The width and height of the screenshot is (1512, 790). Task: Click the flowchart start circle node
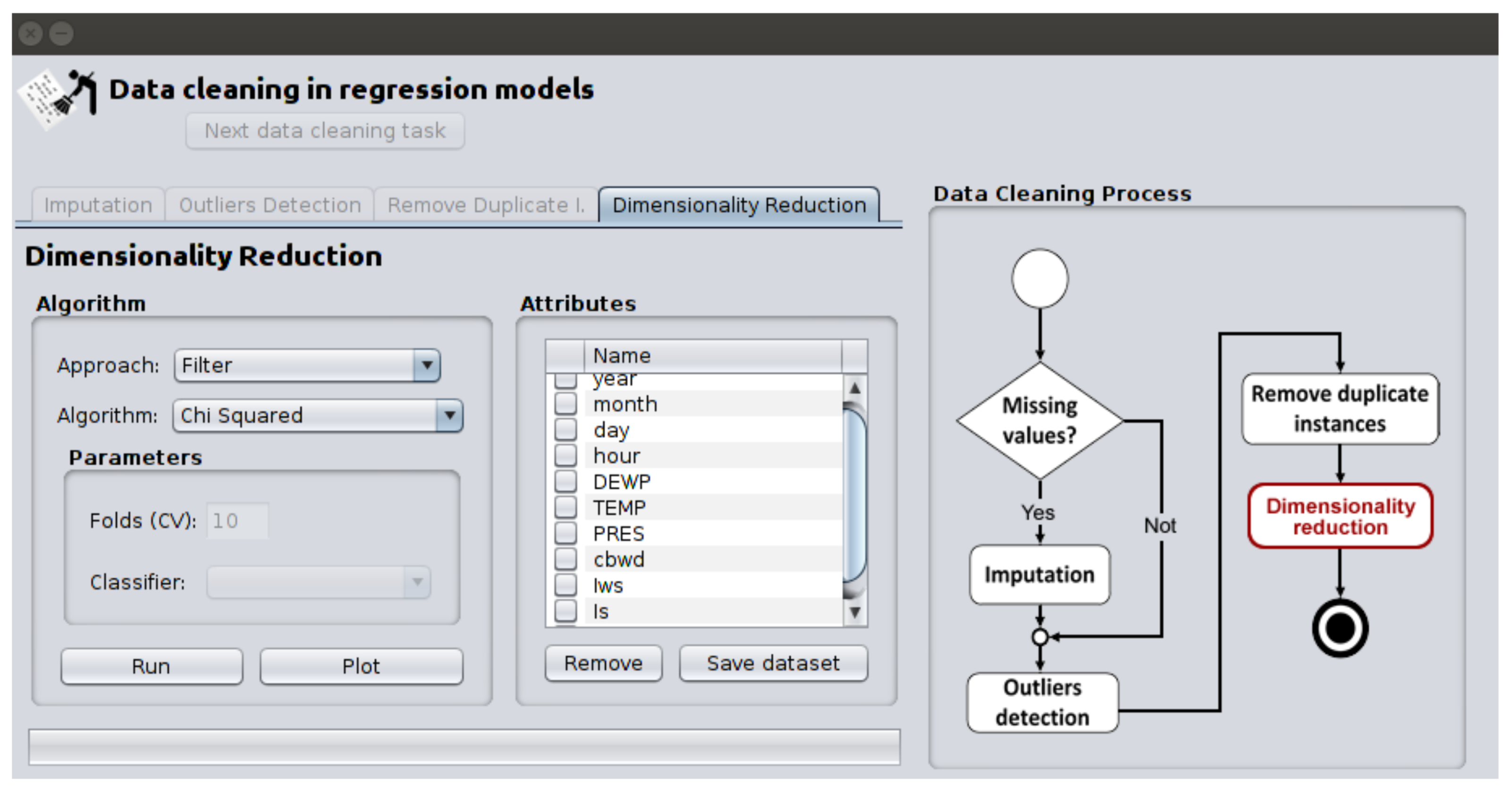coord(1039,278)
